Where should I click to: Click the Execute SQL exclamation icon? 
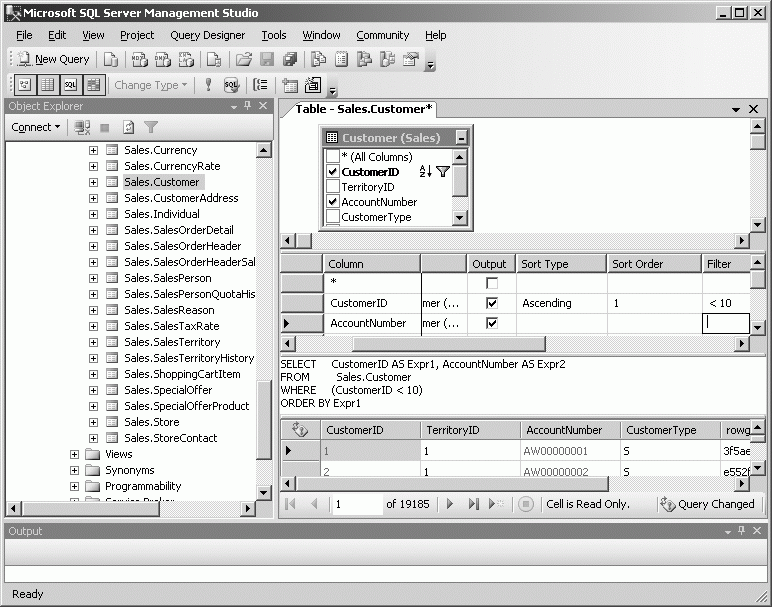coord(208,85)
